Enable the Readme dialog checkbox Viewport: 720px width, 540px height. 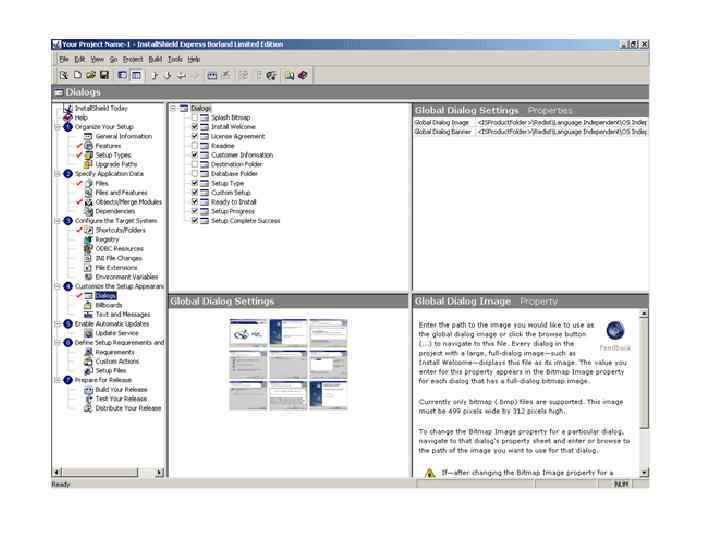click(195, 146)
